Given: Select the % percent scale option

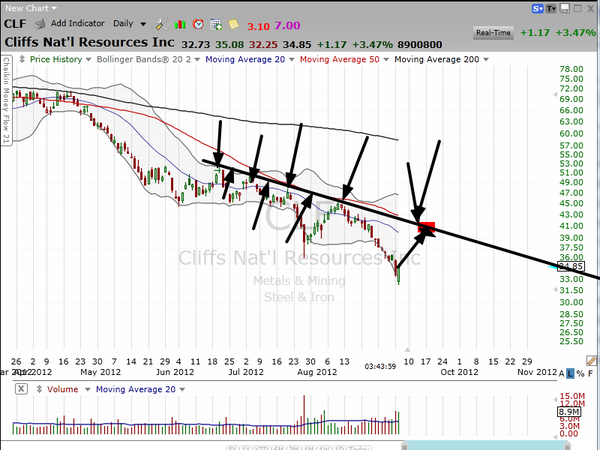Looking at the screenshot, I should 580,373.
